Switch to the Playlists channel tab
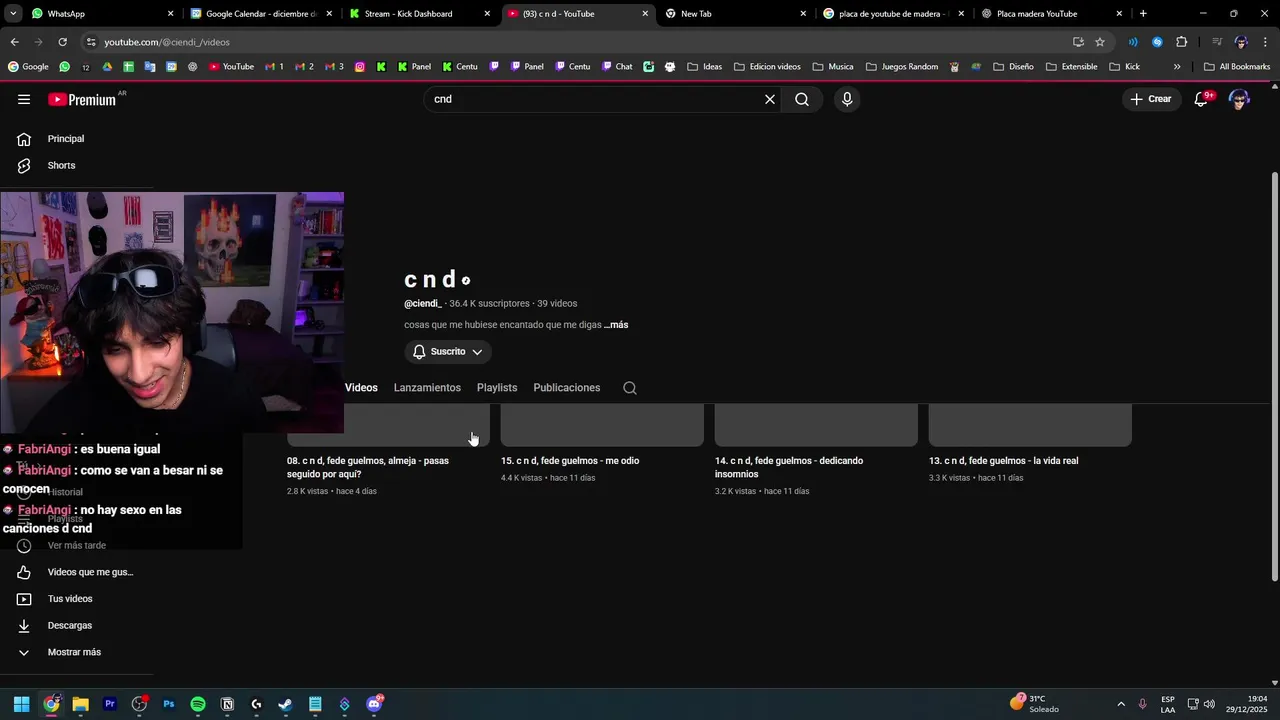 point(497,388)
